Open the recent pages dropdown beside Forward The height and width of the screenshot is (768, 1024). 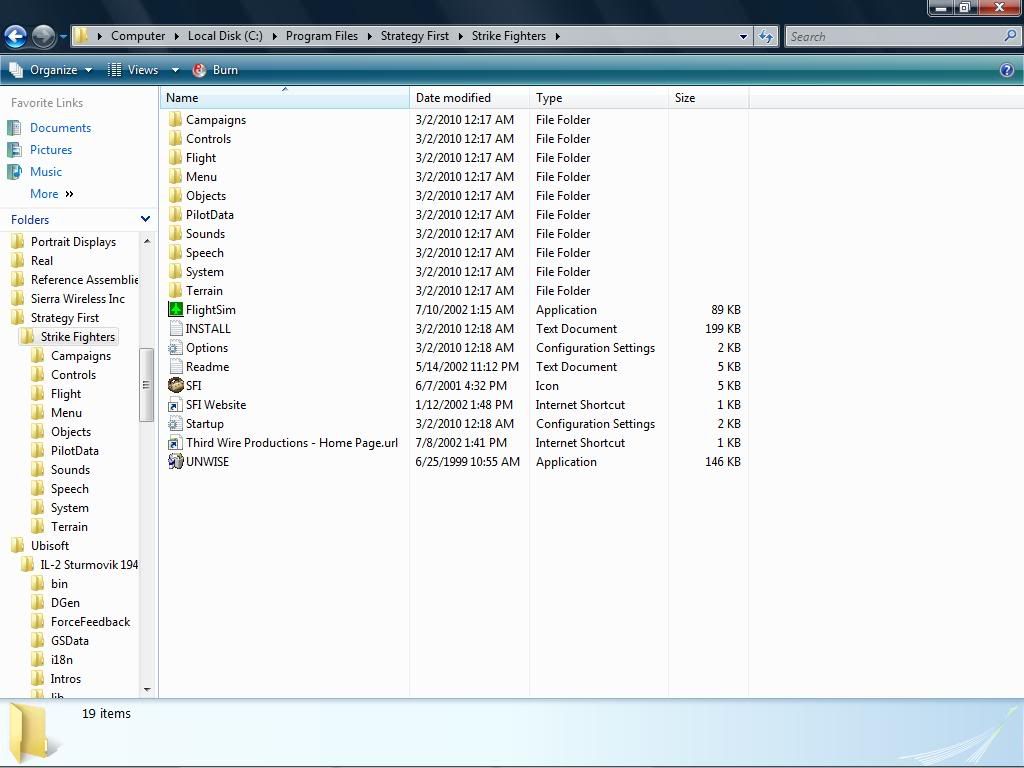tap(63, 37)
